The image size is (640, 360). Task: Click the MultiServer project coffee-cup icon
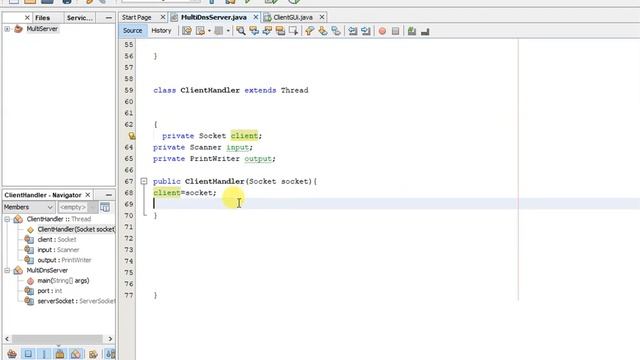point(18,29)
